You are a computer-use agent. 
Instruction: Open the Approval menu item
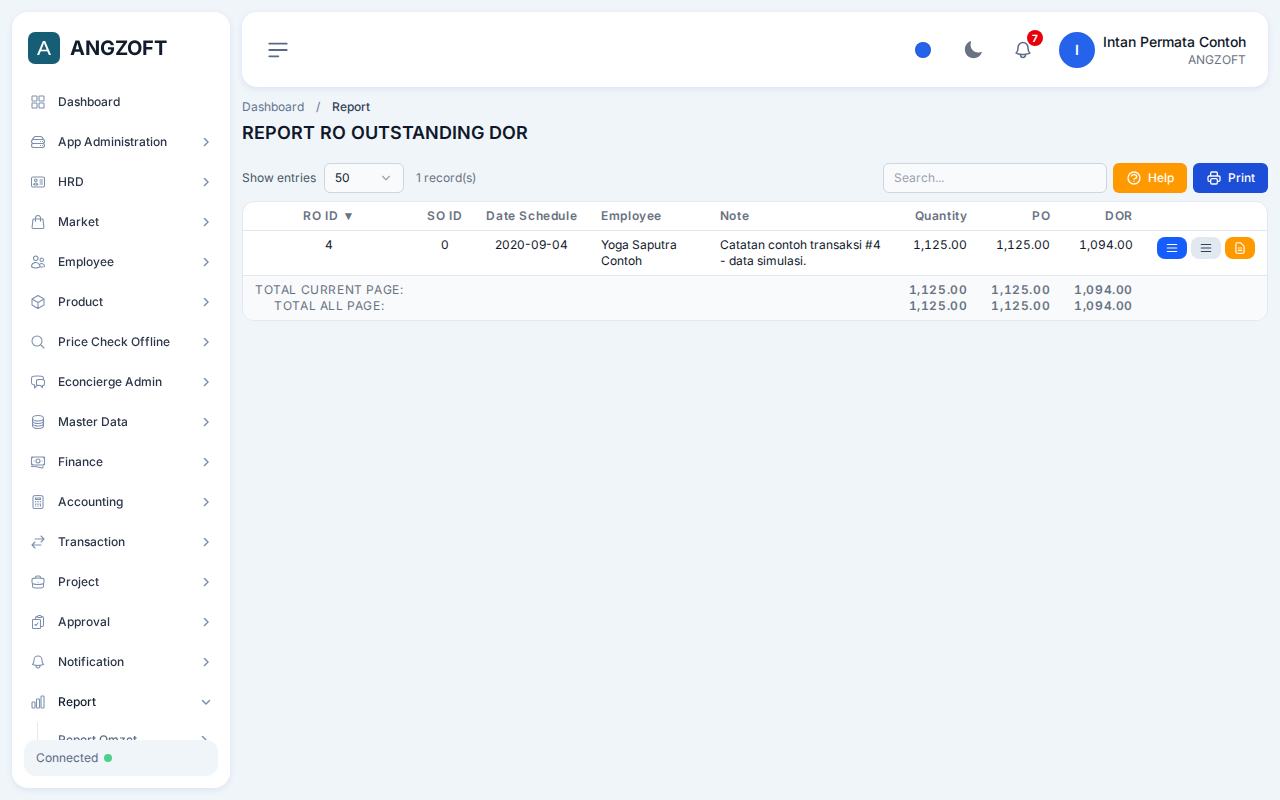[121, 622]
